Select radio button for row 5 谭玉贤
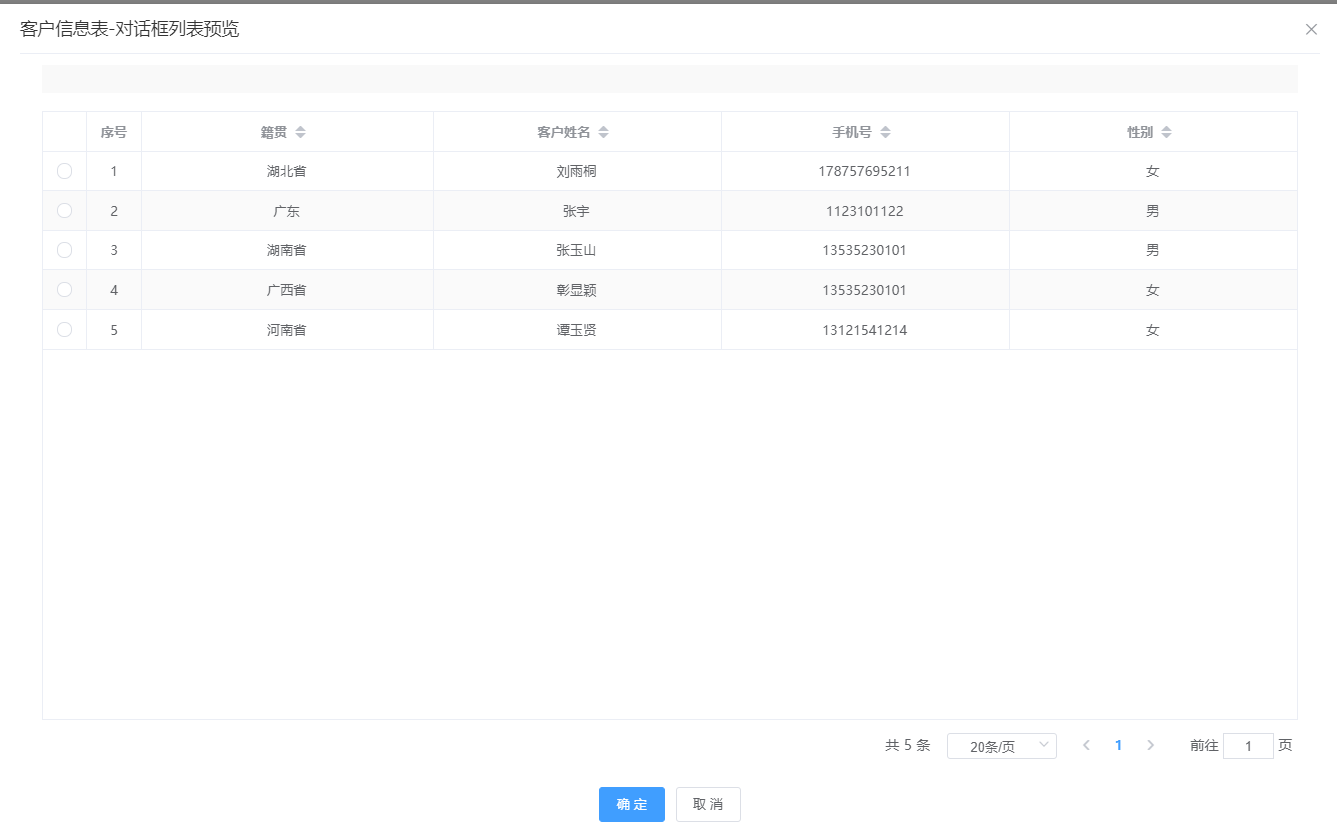Viewport: 1337px width, 837px height. click(65, 329)
